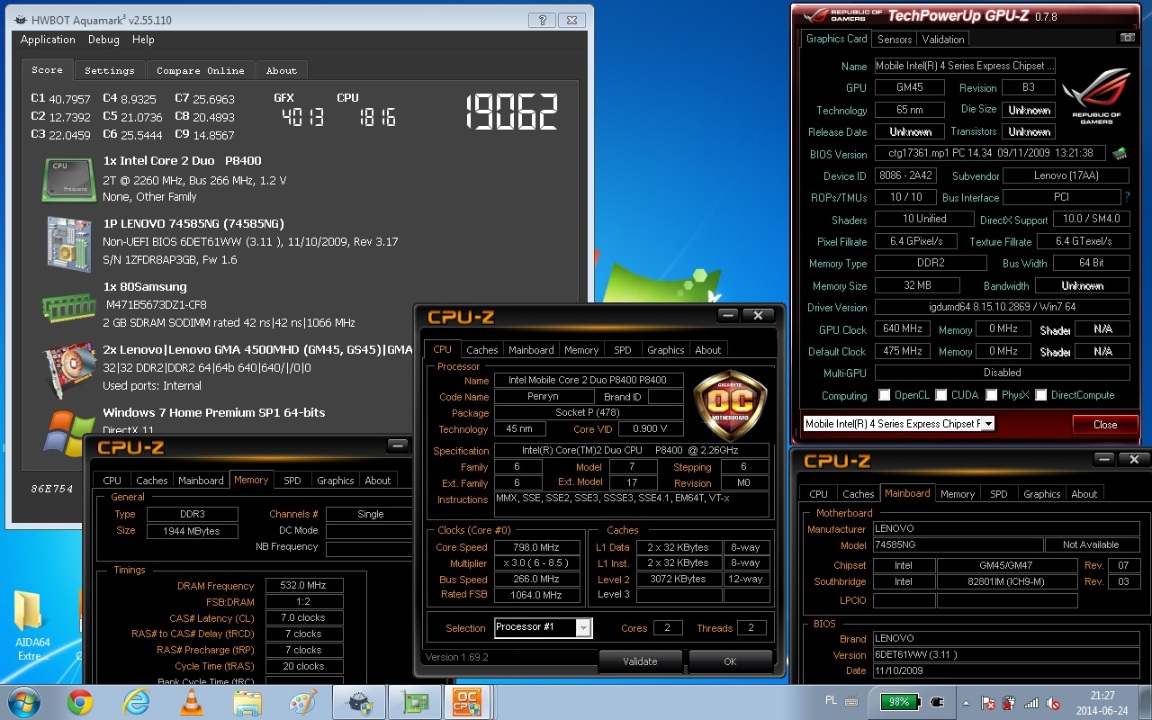Select the Memory tab in the CPU-Z mainboard window
The height and width of the screenshot is (720, 1152).
(x=957, y=494)
